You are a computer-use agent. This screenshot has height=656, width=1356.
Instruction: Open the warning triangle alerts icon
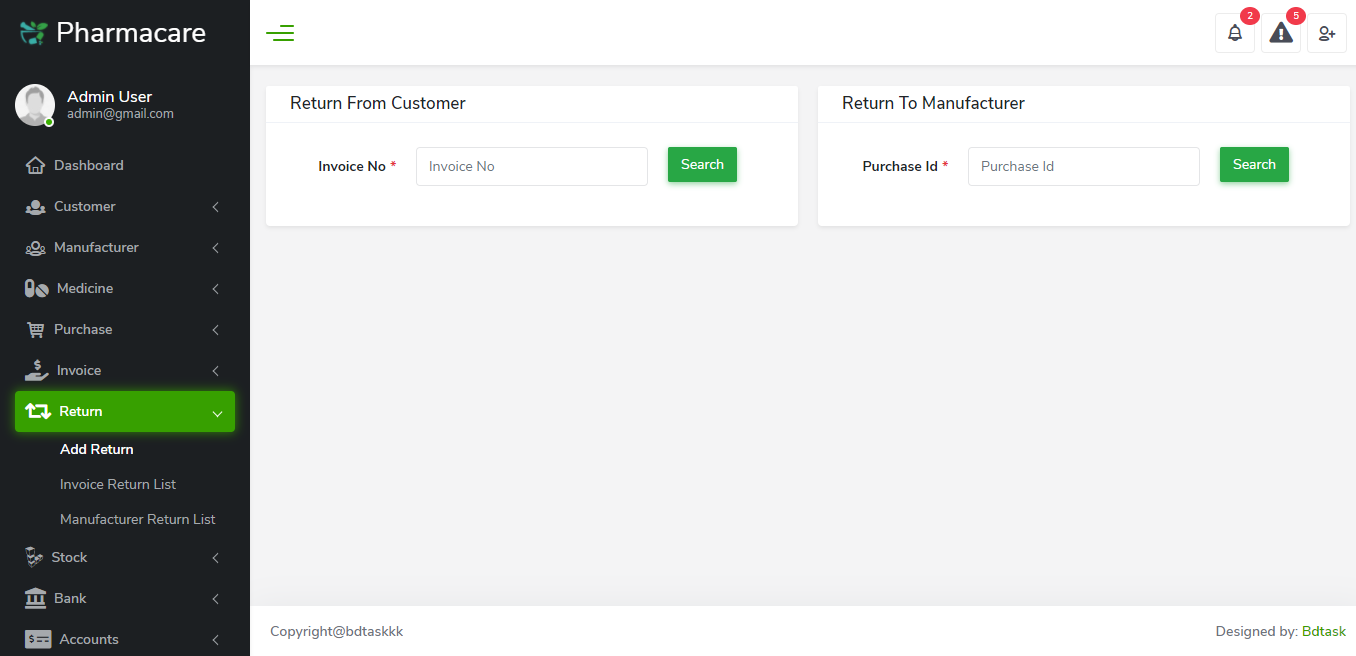point(1280,33)
